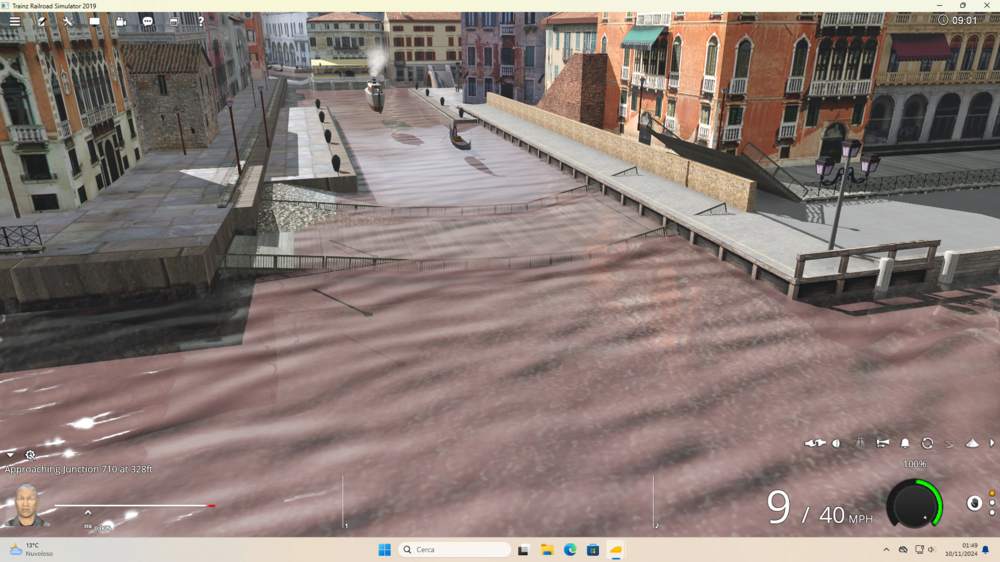Select the driver portrait thumbnail
Image resolution: width=1000 pixels, height=562 pixels.
point(26,505)
